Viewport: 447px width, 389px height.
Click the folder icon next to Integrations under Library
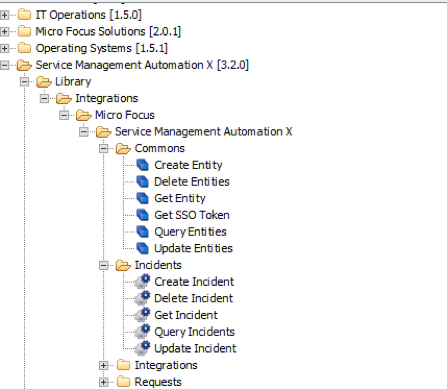tap(64, 98)
